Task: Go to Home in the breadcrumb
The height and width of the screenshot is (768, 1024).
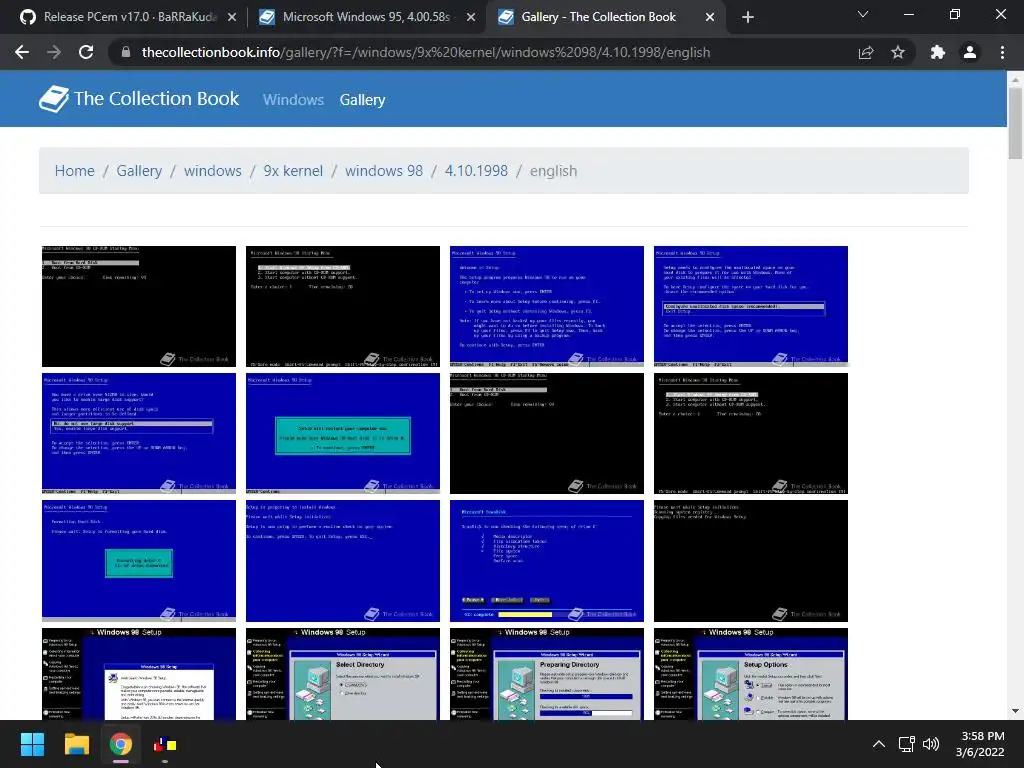Action: click(74, 171)
